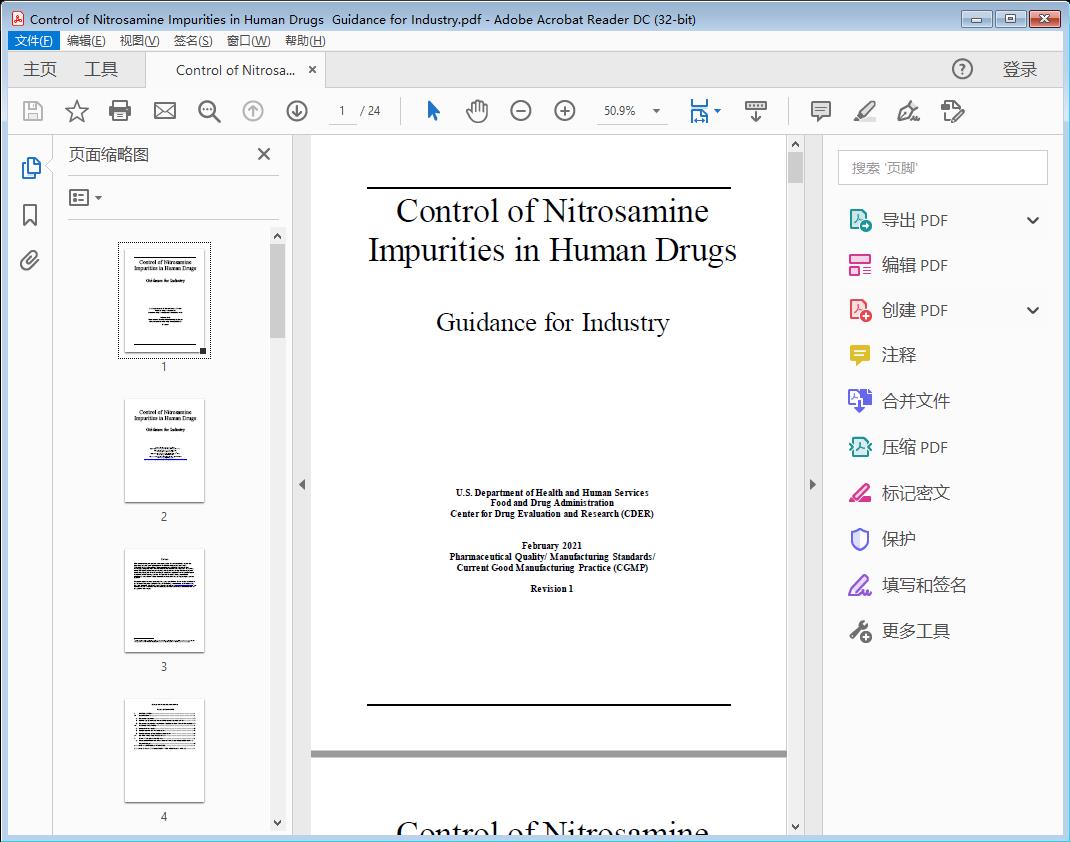Select the Control of Nitrosa... document tab

[x=235, y=70]
